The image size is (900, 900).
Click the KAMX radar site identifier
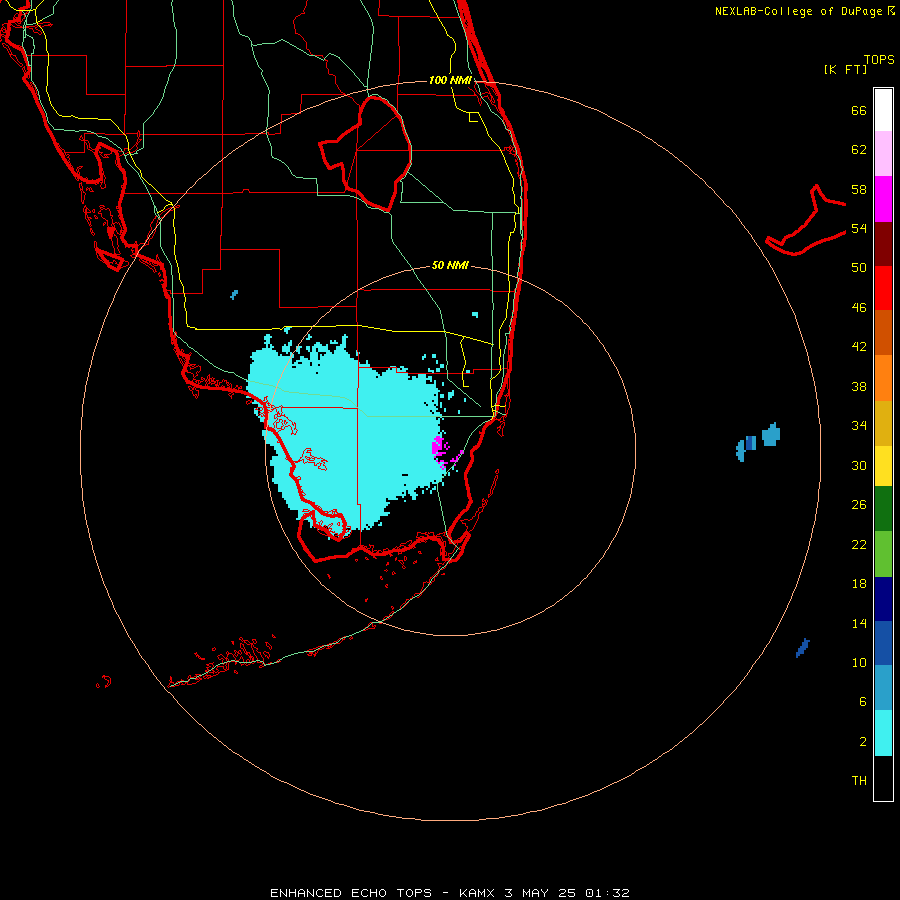click(478, 893)
